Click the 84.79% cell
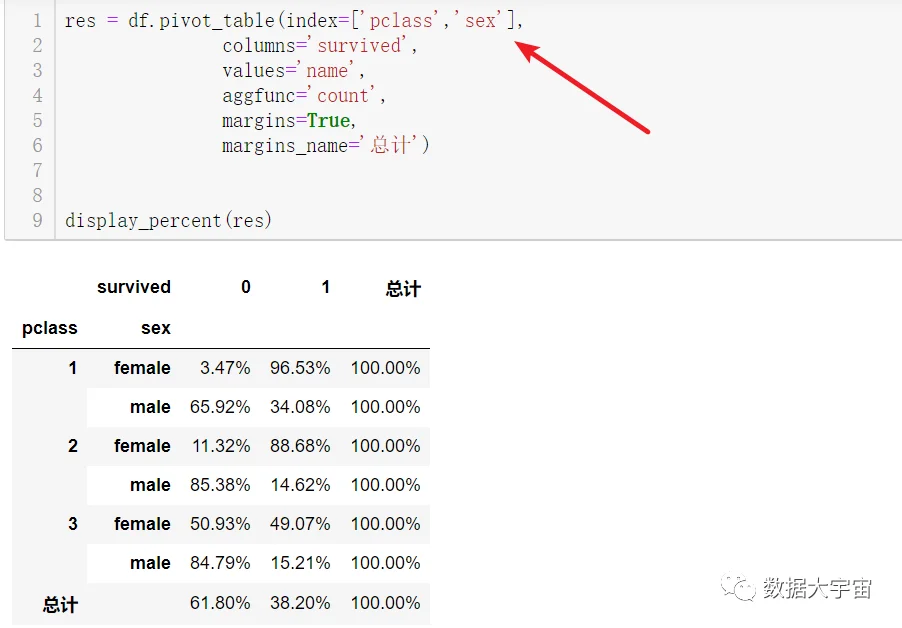902x628 pixels. coord(220,563)
